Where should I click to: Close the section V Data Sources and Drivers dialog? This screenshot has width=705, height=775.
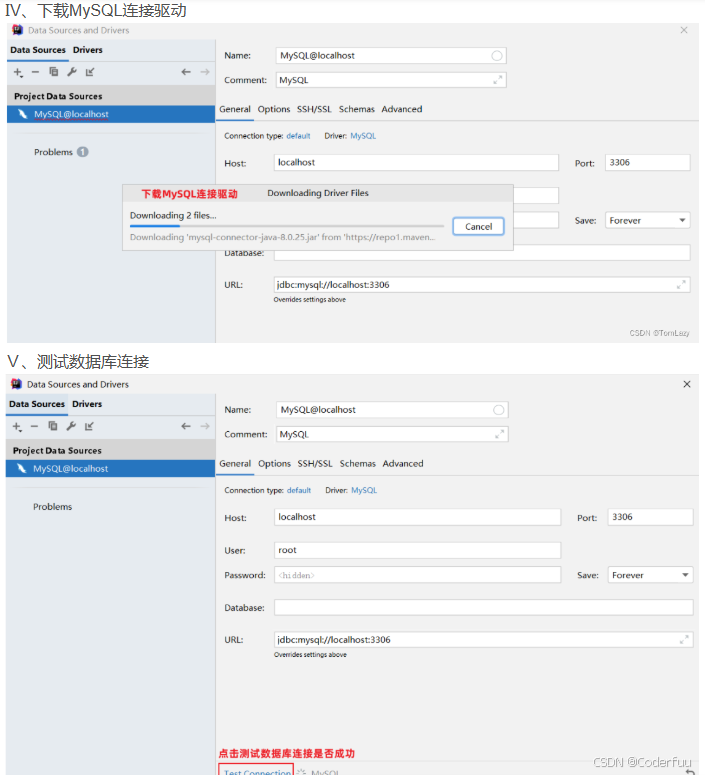pos(687,384)
